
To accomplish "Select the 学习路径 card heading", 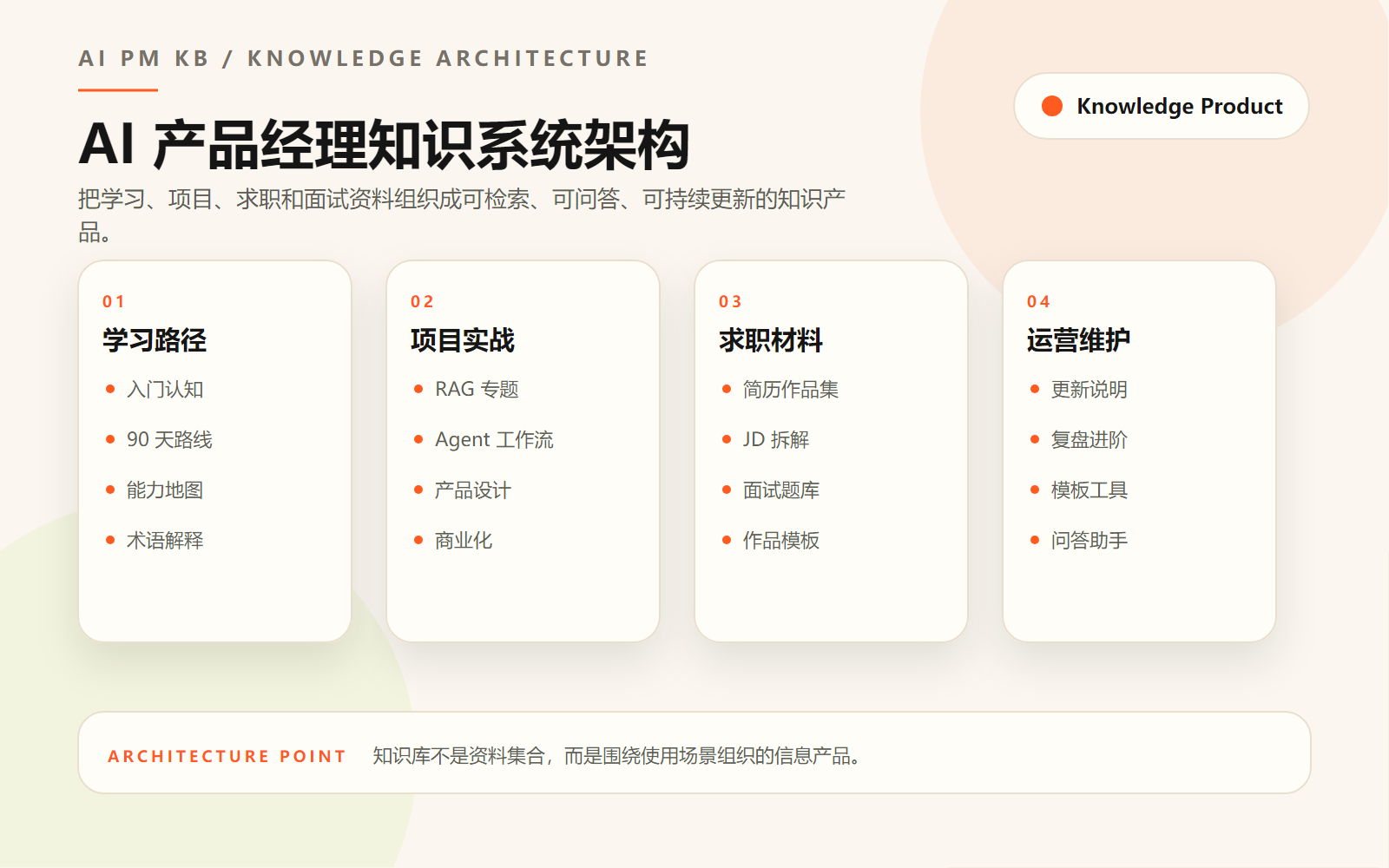I will click(x=155, y=340).
